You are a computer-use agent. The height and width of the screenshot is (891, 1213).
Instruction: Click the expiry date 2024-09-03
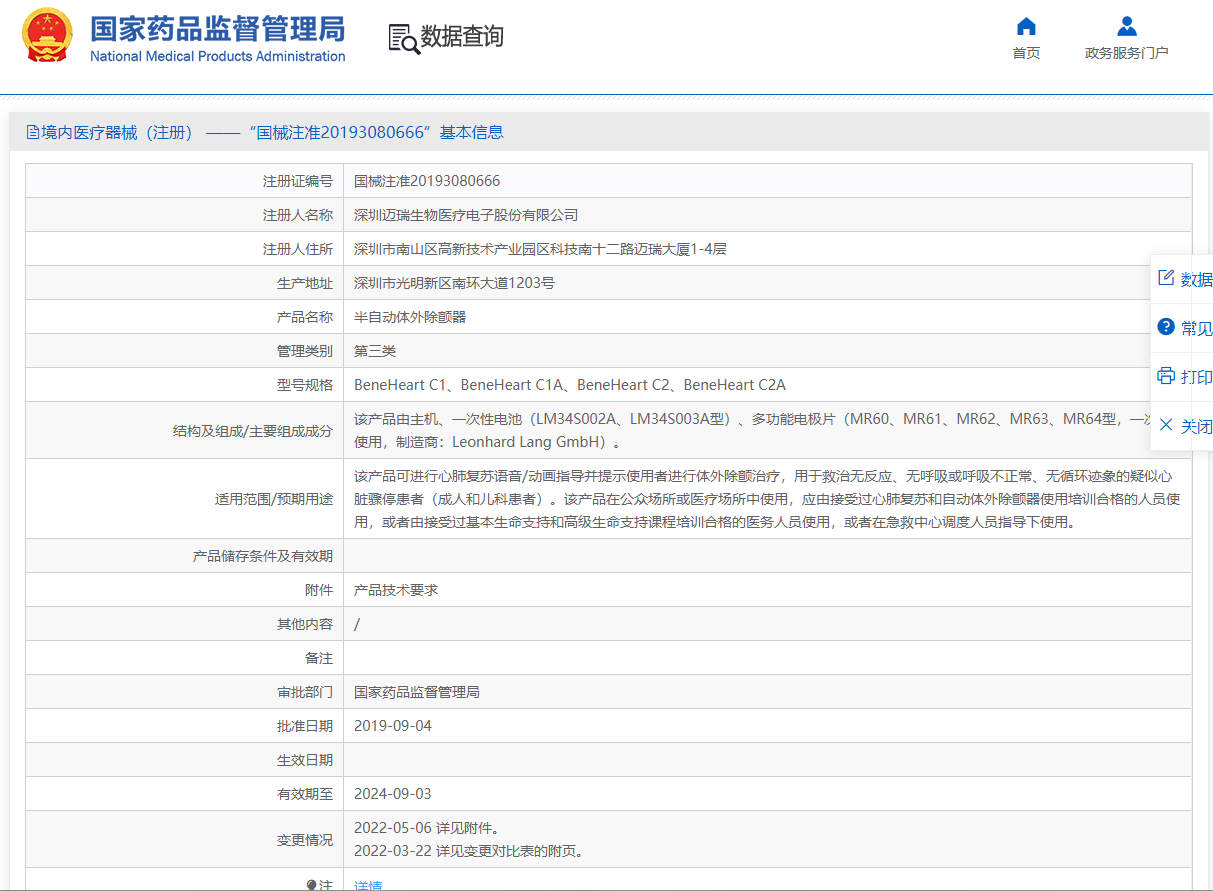point(393,794)
